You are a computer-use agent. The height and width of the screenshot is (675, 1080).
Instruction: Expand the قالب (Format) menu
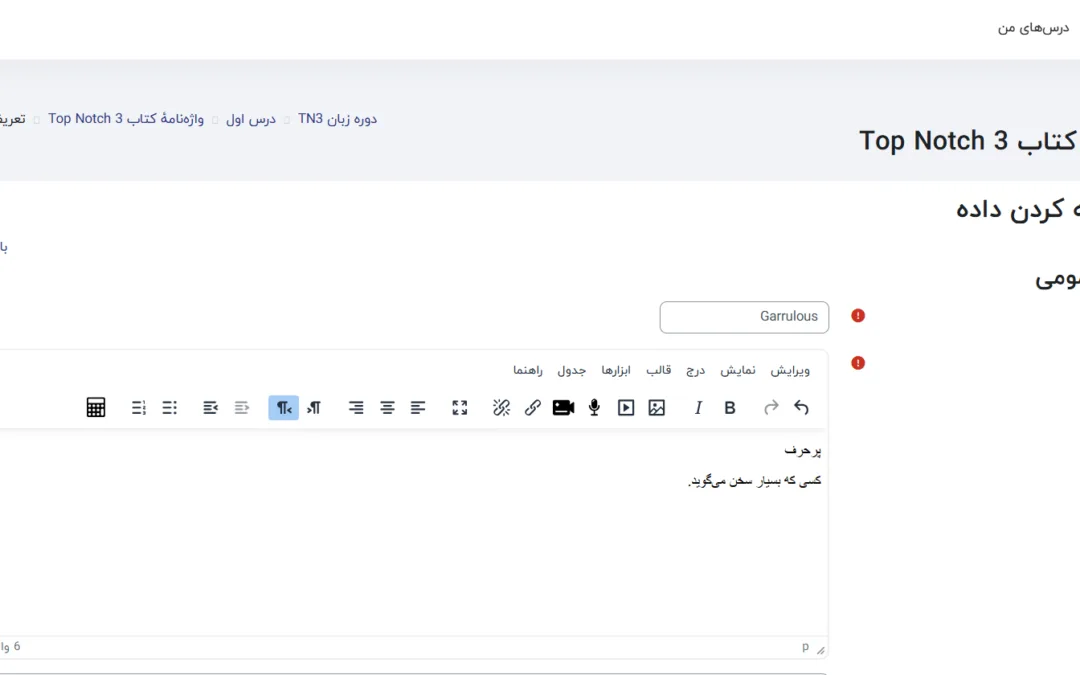click(659, 370)
